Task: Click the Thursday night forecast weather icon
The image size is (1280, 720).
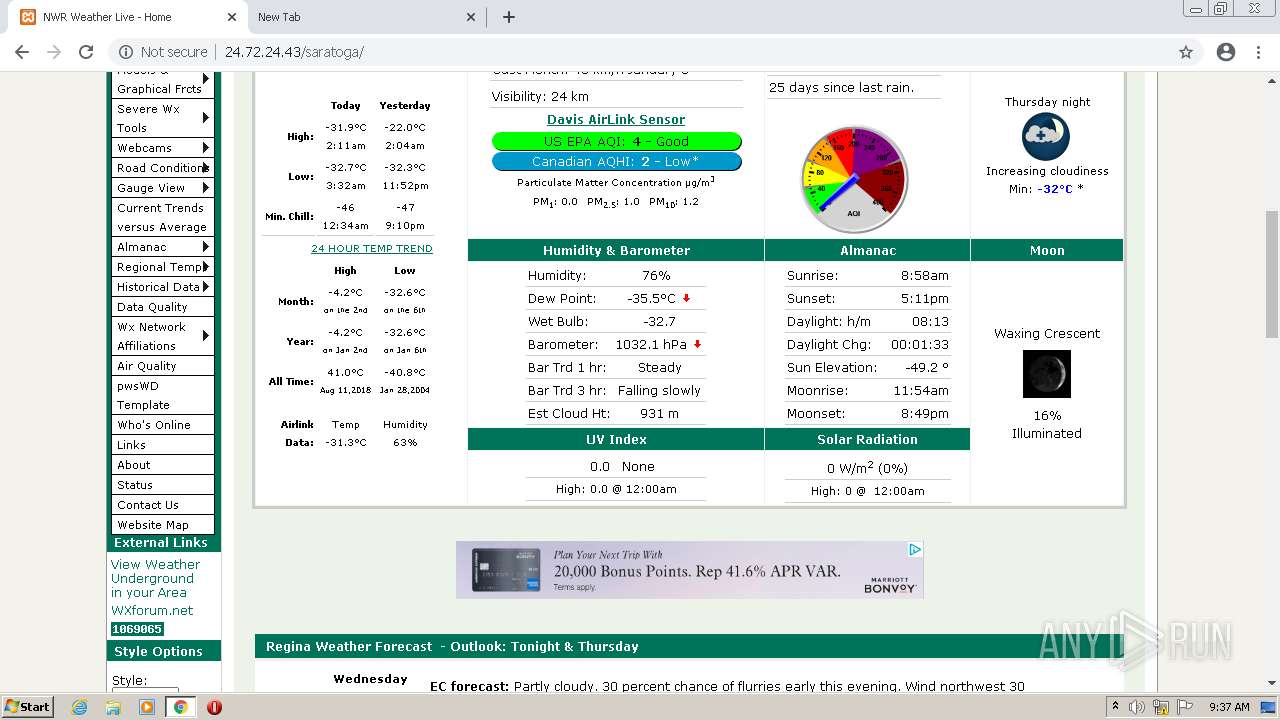Action: 1046,137
